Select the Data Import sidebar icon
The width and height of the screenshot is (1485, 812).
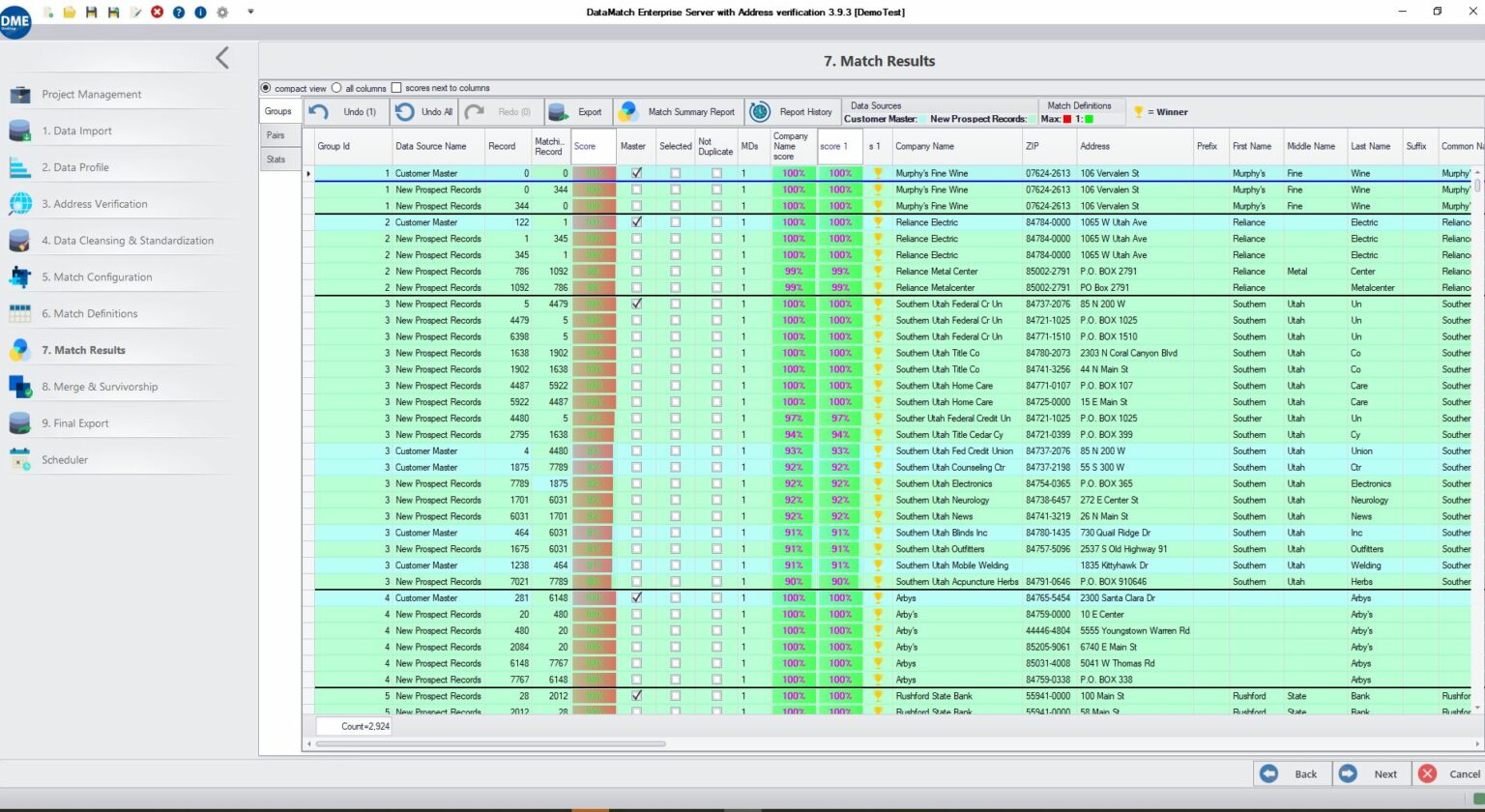[x=17, y=130]
